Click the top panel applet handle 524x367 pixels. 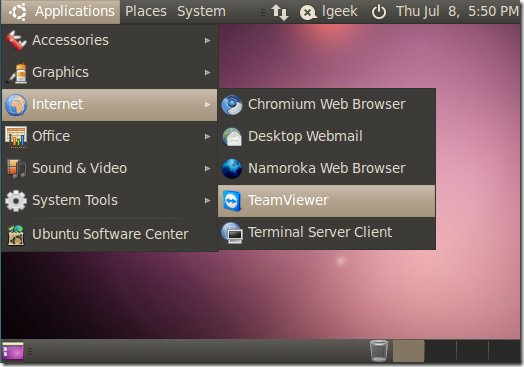pos(263,12)
